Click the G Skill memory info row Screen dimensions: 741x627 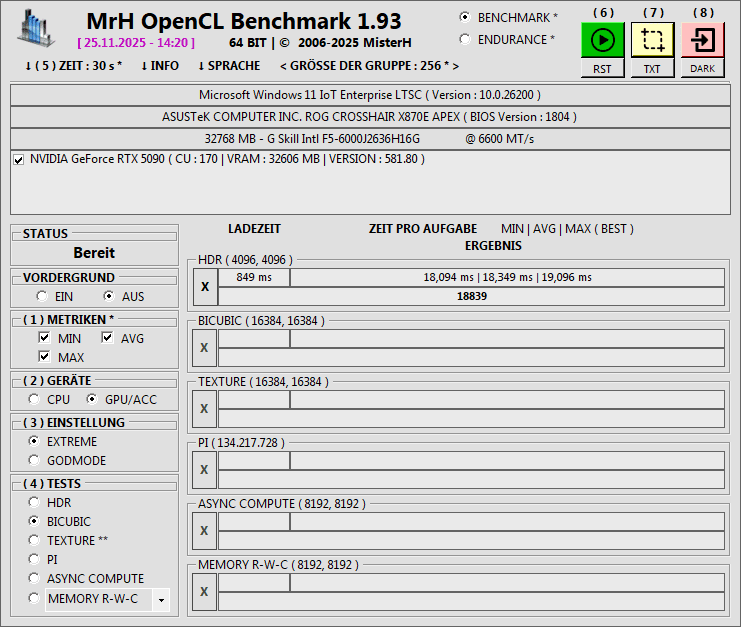[370, 139]
